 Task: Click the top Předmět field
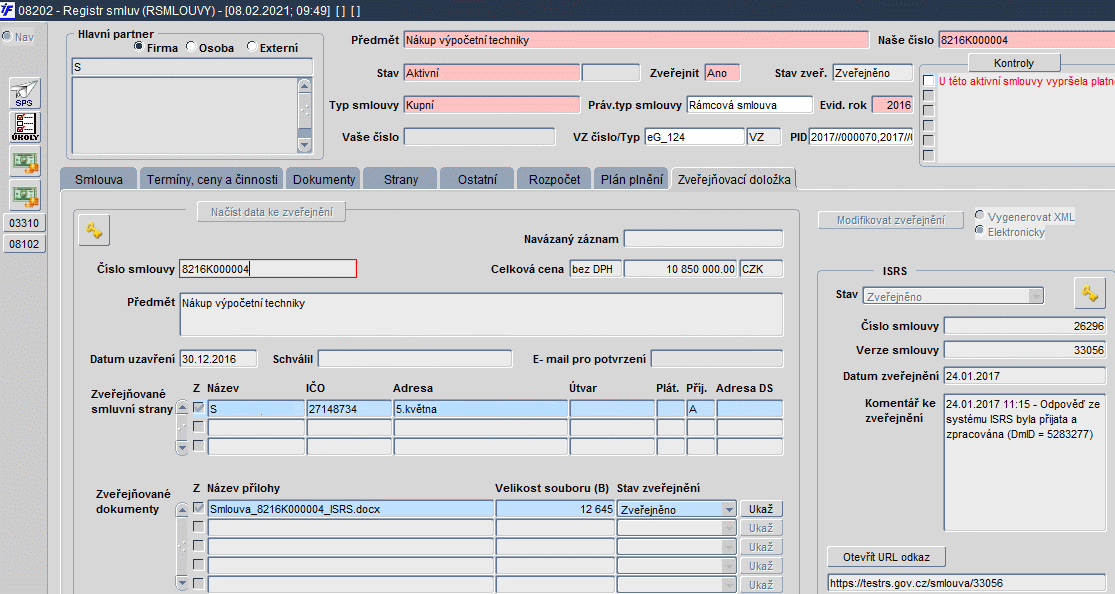[x=636, y=40]
